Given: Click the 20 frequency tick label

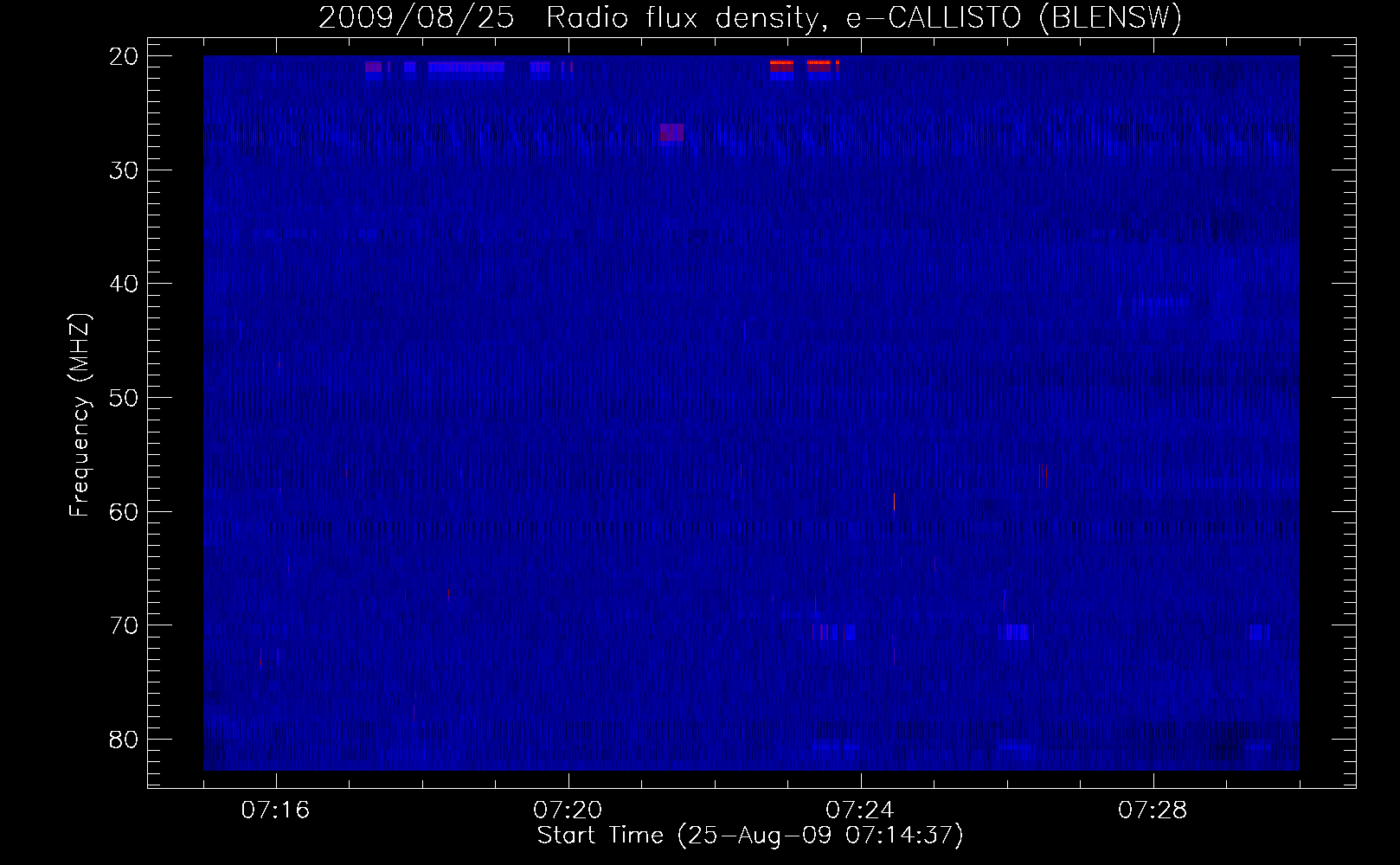Looking at the screenshot, I should point(124,56).
